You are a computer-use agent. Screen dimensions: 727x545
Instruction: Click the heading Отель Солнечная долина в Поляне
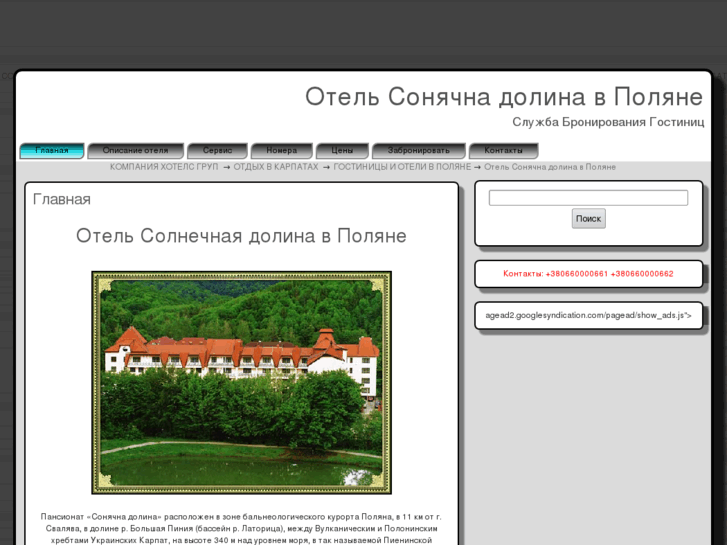point(241,236)
